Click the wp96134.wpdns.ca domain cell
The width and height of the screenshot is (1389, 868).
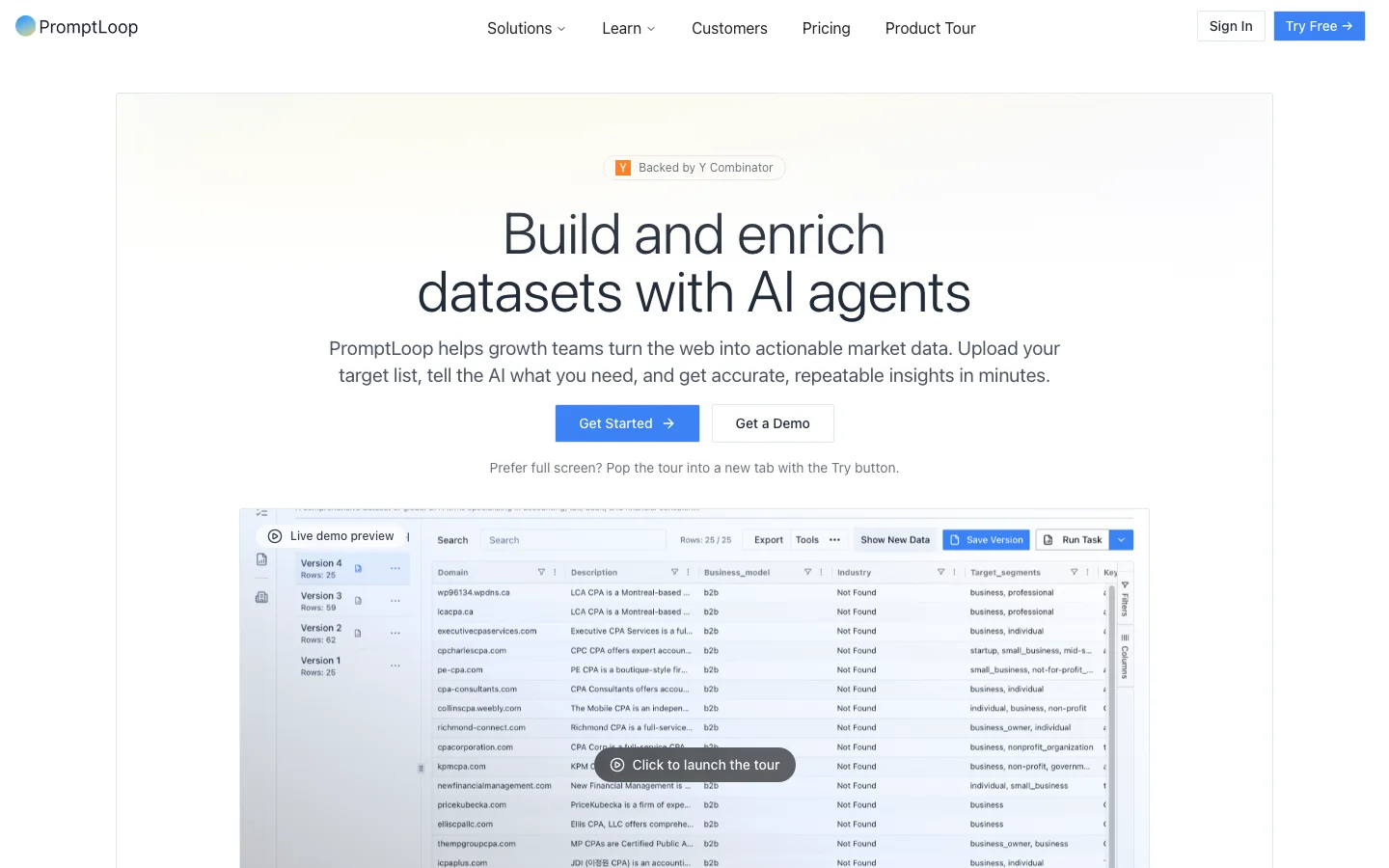click(x=474, y=593)
